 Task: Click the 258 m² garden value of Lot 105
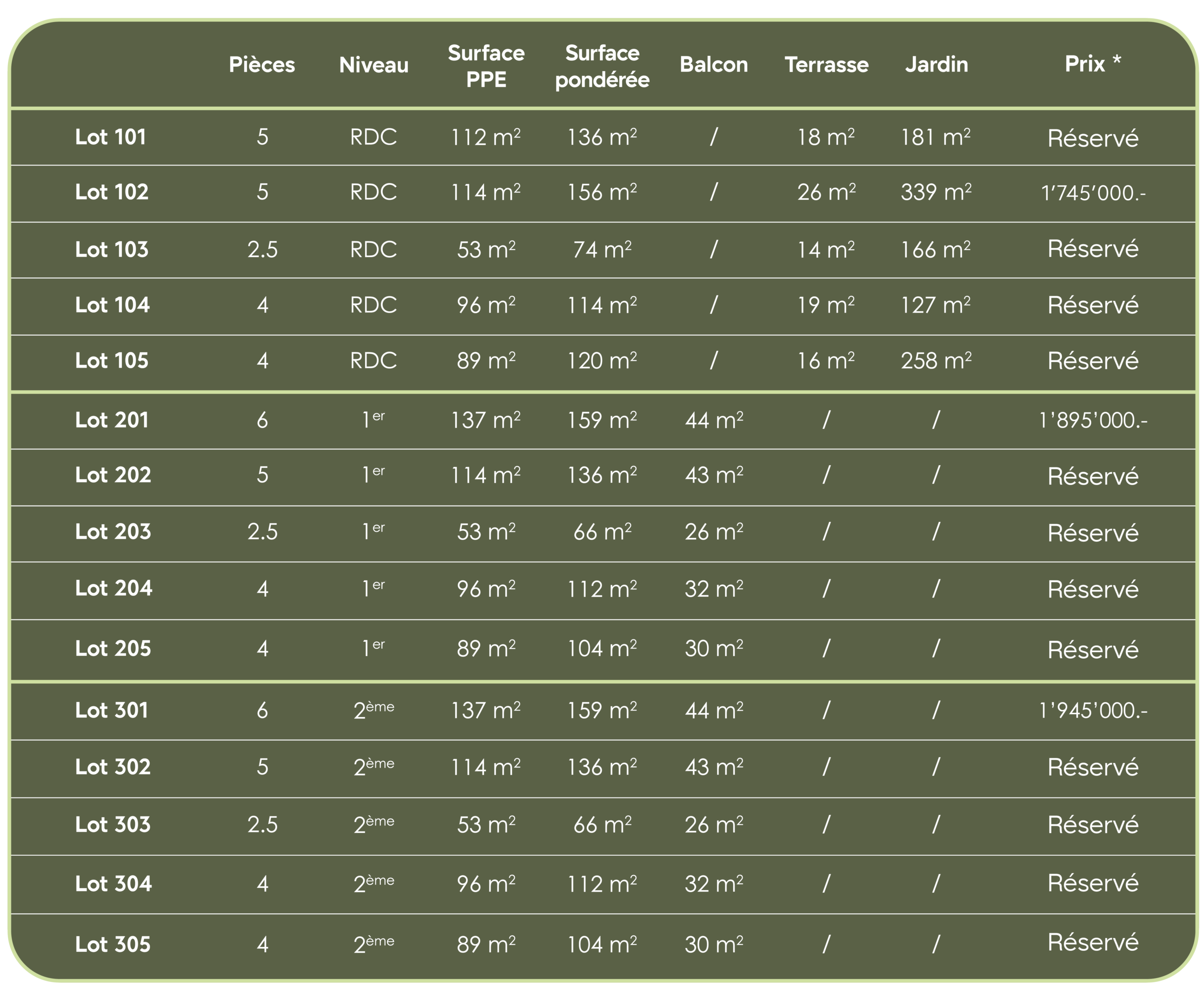click(936, 361)
